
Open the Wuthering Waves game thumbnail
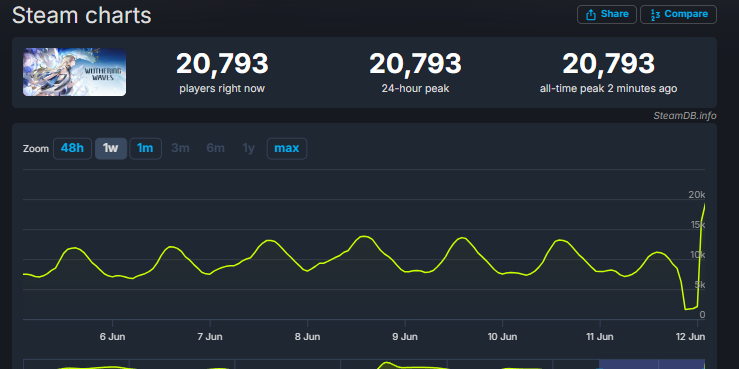click(74, 72)
